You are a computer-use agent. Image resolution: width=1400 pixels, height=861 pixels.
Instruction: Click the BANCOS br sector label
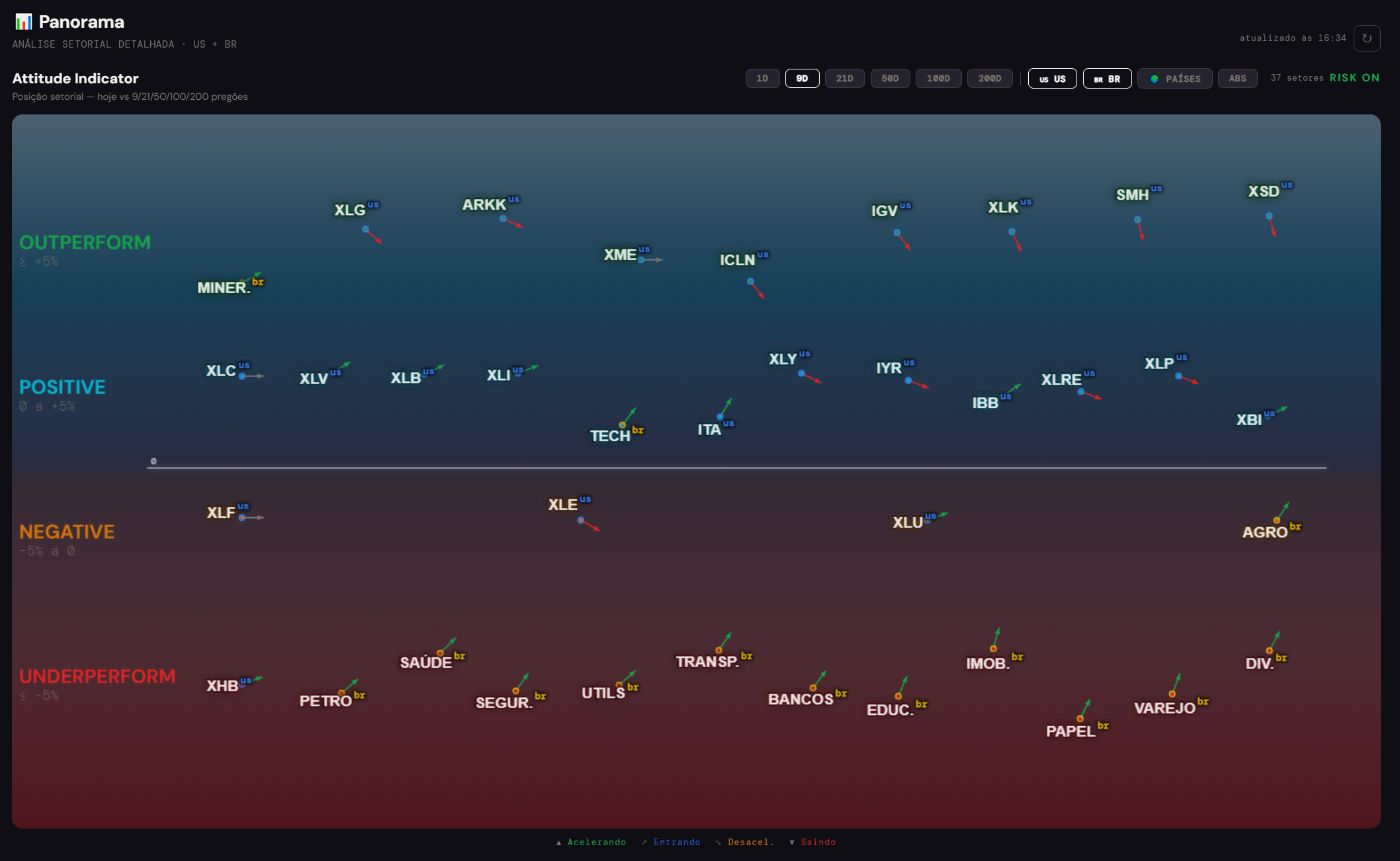click(807, 698)
